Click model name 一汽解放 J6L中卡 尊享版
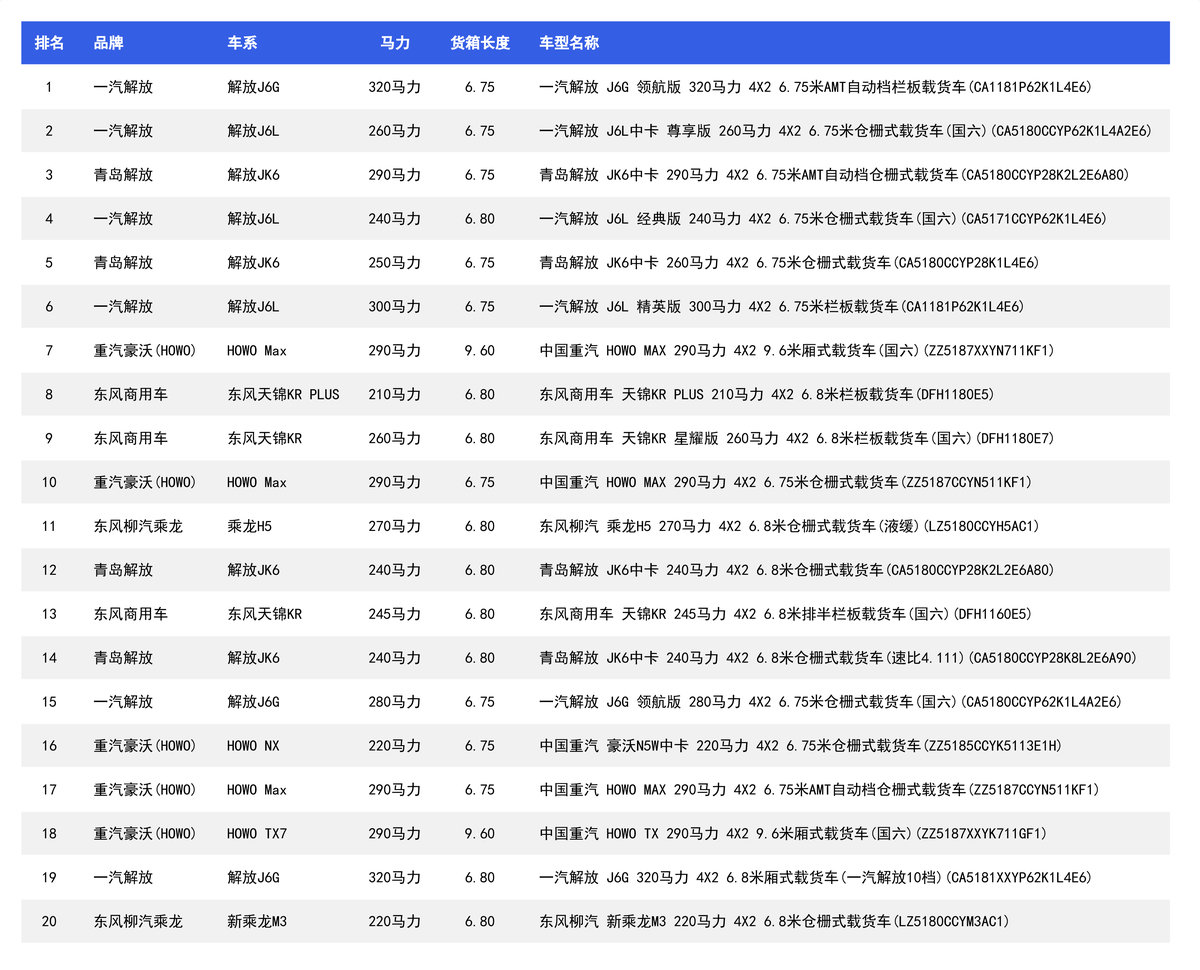 point(845,131)
